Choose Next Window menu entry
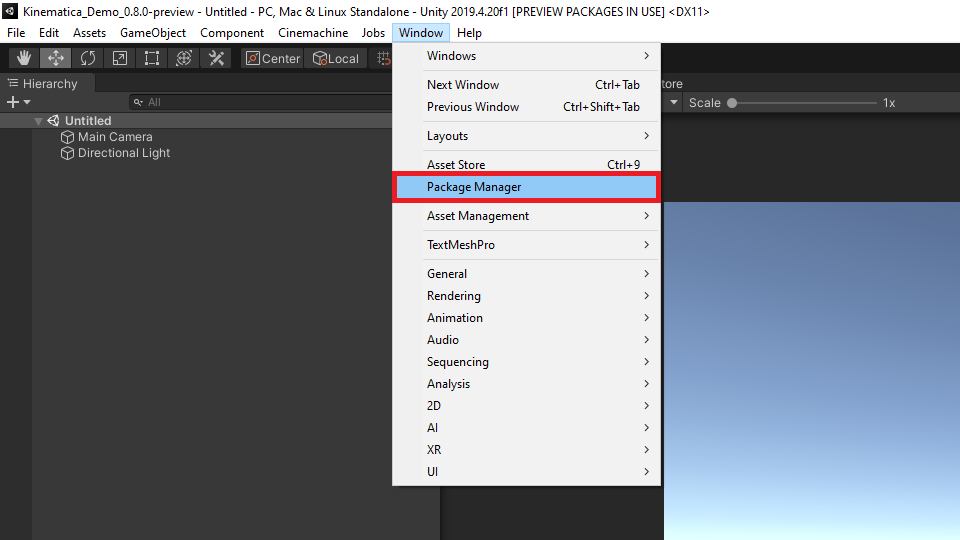960x540 pixels. (527, 85)
